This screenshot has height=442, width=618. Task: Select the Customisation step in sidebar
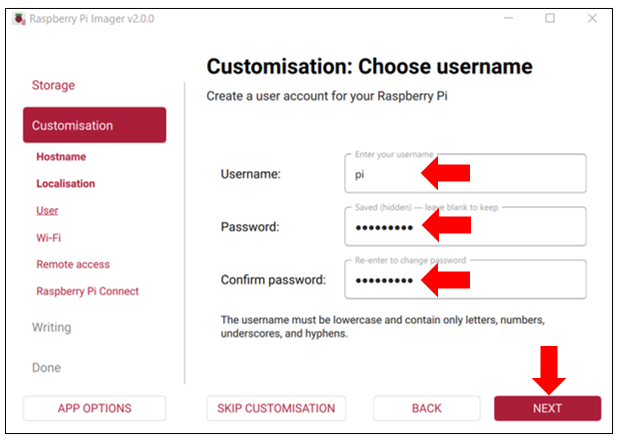tap(95, 125)
